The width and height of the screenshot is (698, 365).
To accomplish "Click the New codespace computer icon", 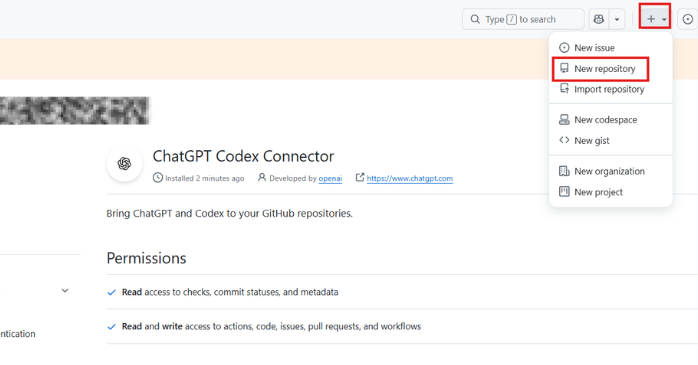I will (x=564, y=119).
